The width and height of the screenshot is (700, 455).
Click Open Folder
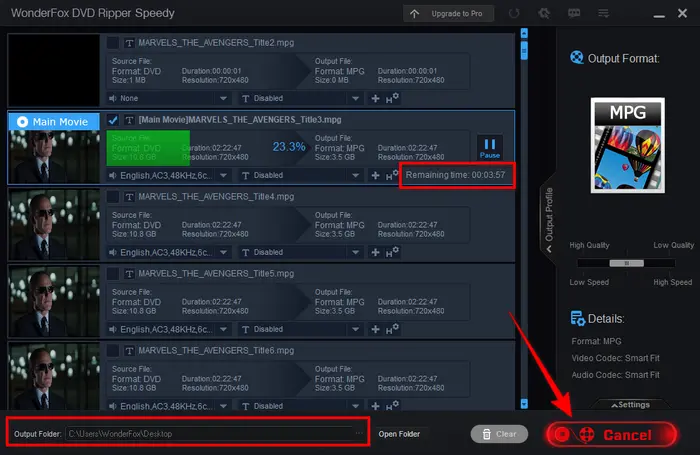click(x=399, y=434)
